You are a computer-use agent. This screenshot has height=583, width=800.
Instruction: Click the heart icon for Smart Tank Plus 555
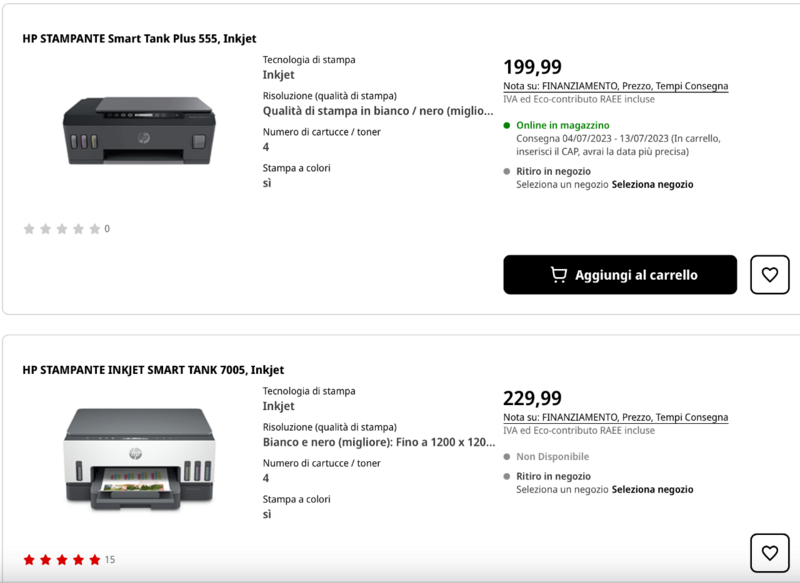769,275
